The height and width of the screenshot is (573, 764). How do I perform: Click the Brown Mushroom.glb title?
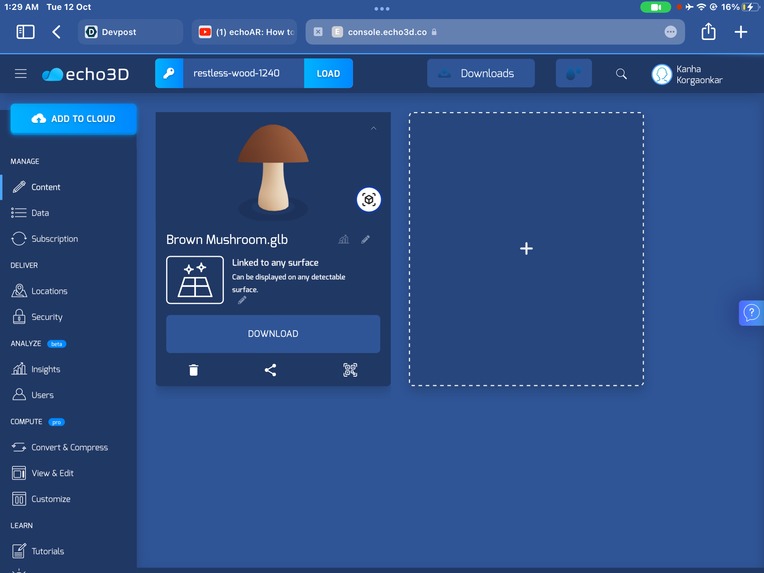point(227,240)
